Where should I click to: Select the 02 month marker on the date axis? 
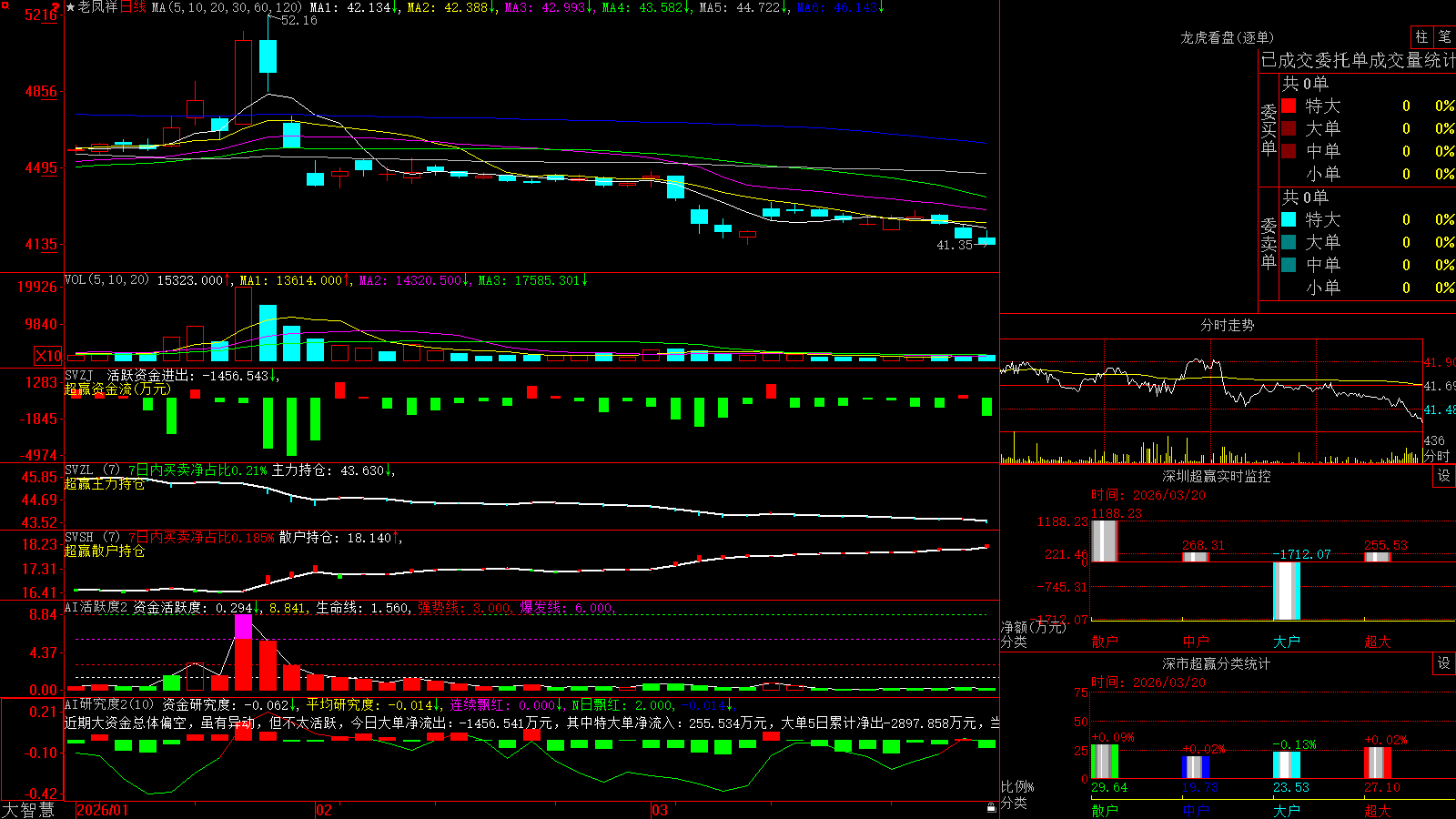(324, 810)
